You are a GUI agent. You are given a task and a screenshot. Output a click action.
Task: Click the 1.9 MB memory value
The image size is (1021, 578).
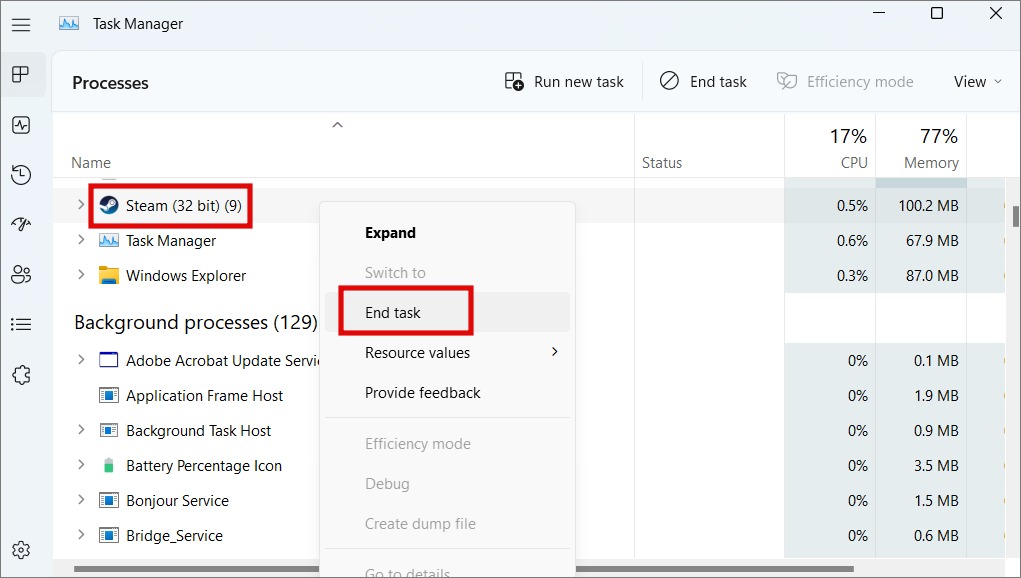[936, 396]
